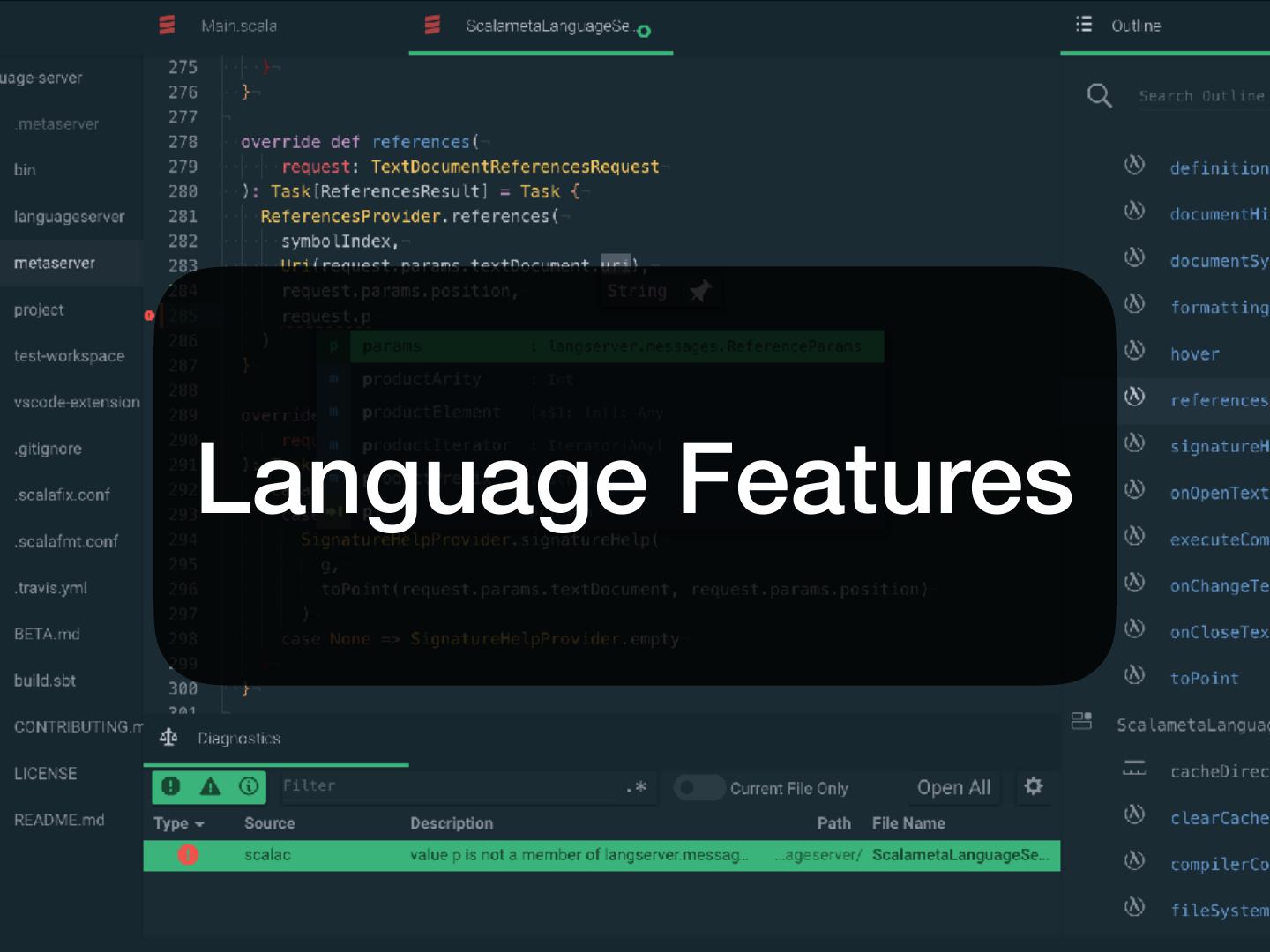Click the class icon beside ScalametaLanguage outline entry
The image size is (1270, 952).
click(x=1081, y=722)
